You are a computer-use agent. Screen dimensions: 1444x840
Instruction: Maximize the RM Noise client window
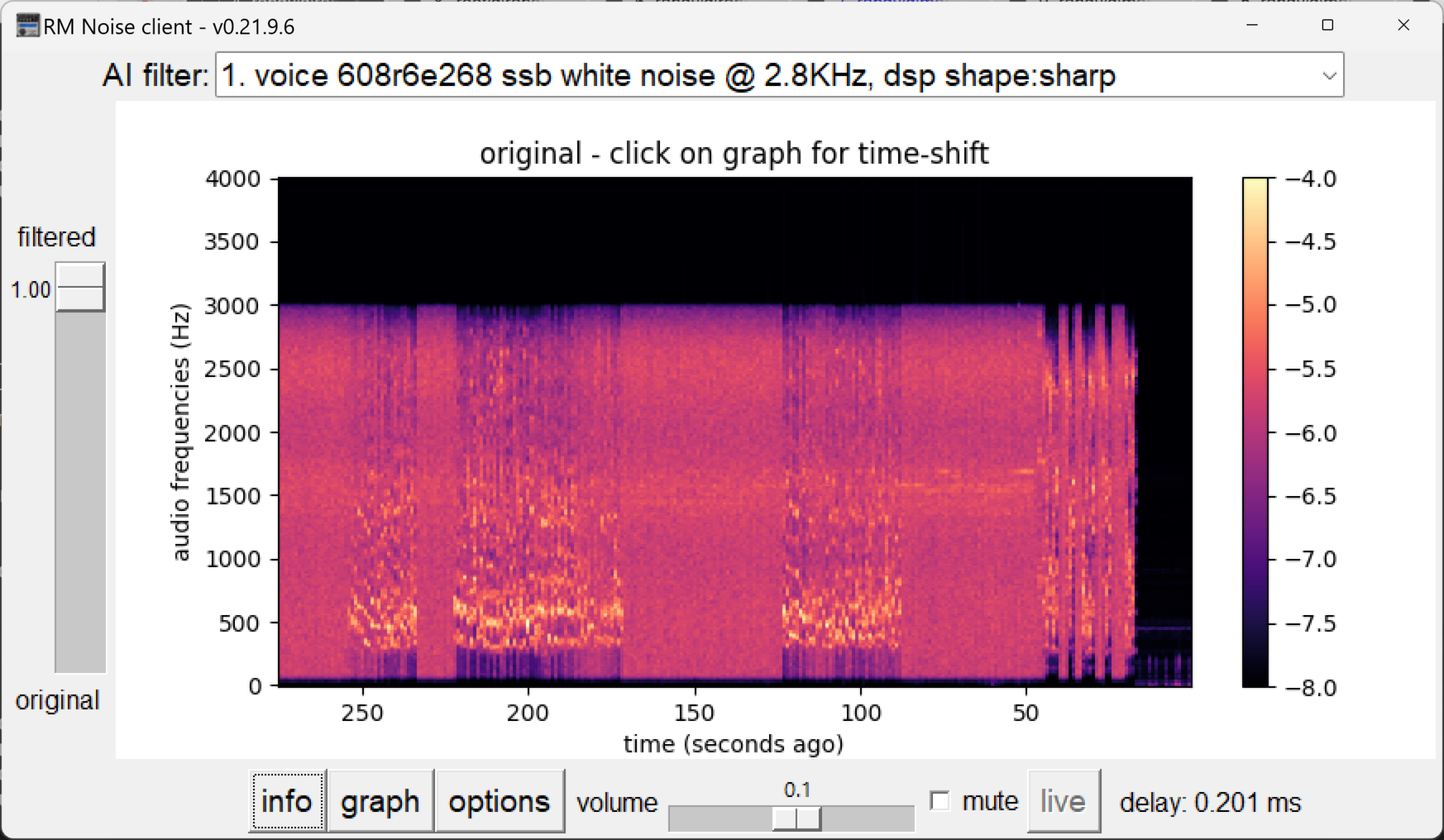1327,25
